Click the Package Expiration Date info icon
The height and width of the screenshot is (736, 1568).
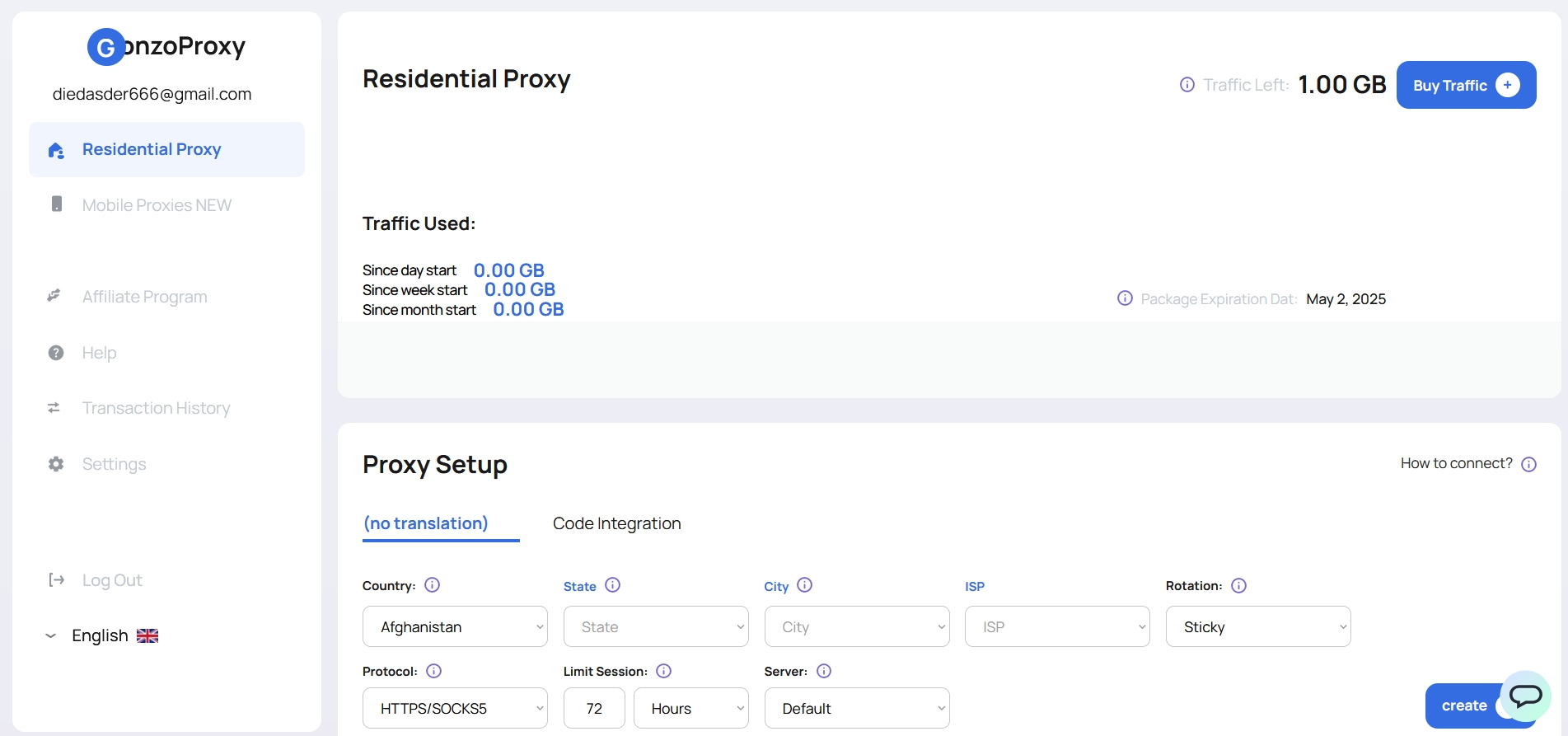1125,298
